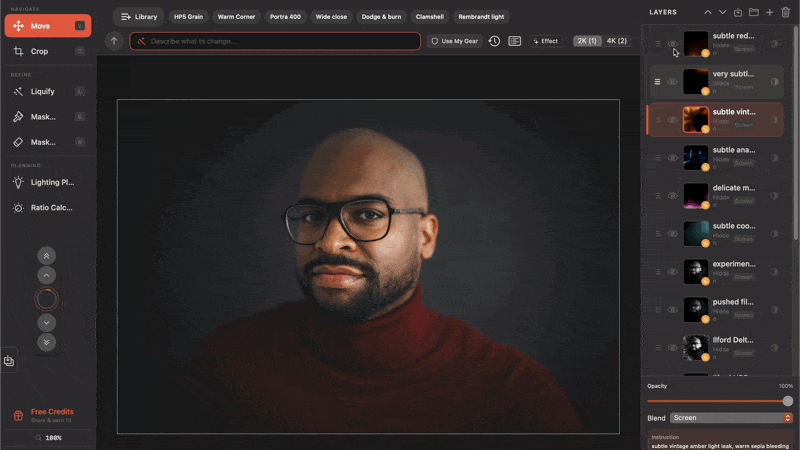Toggle visibility of 'subtle ana...' layer
Viewport: 800px width, 450px height.
click(673, 158)
